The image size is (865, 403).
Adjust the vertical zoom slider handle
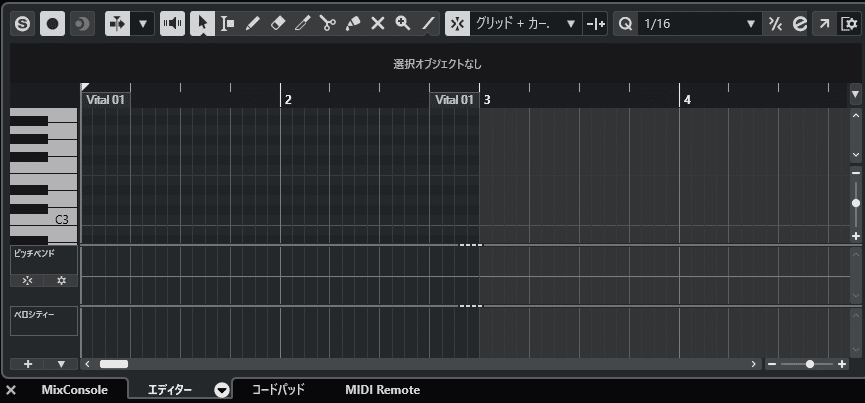[856, 203]
